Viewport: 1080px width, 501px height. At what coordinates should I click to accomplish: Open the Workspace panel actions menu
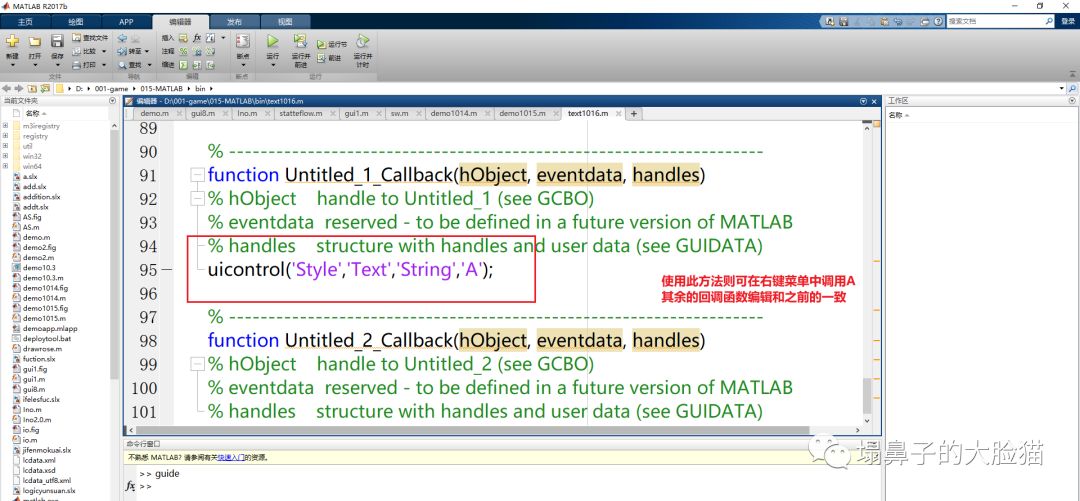tap(1074, 101)
